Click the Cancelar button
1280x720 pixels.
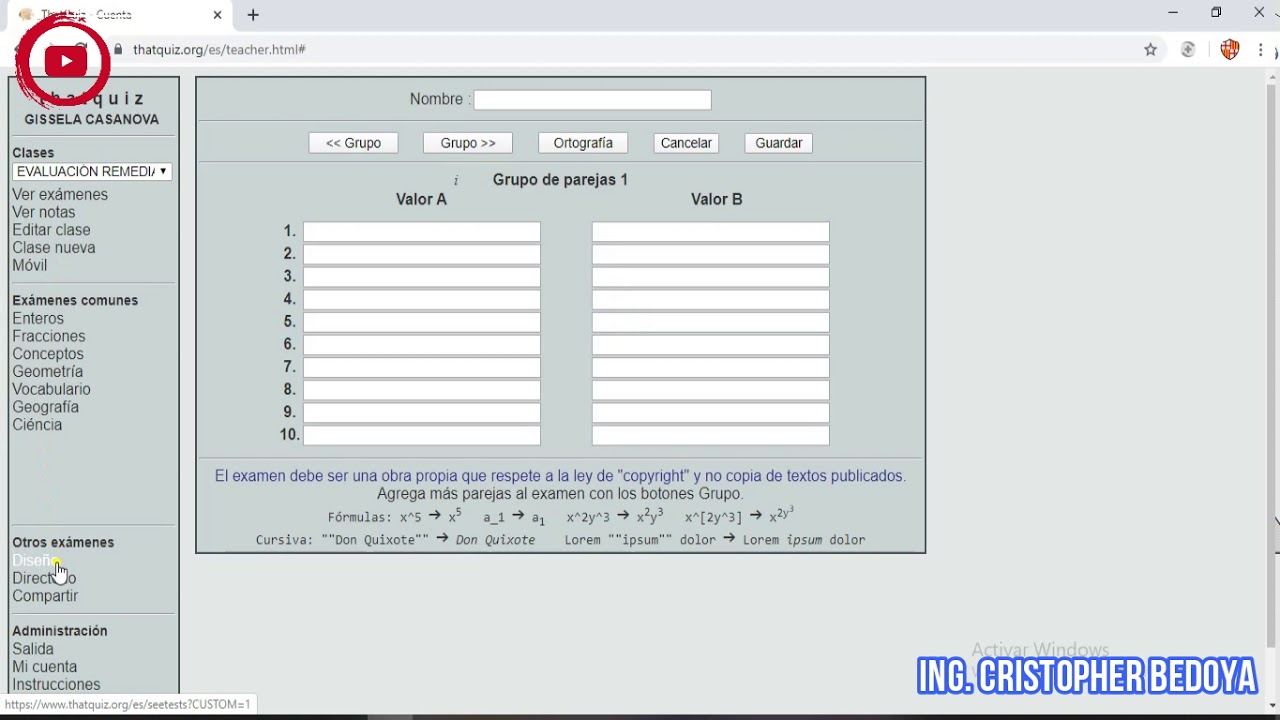(686, 143)
